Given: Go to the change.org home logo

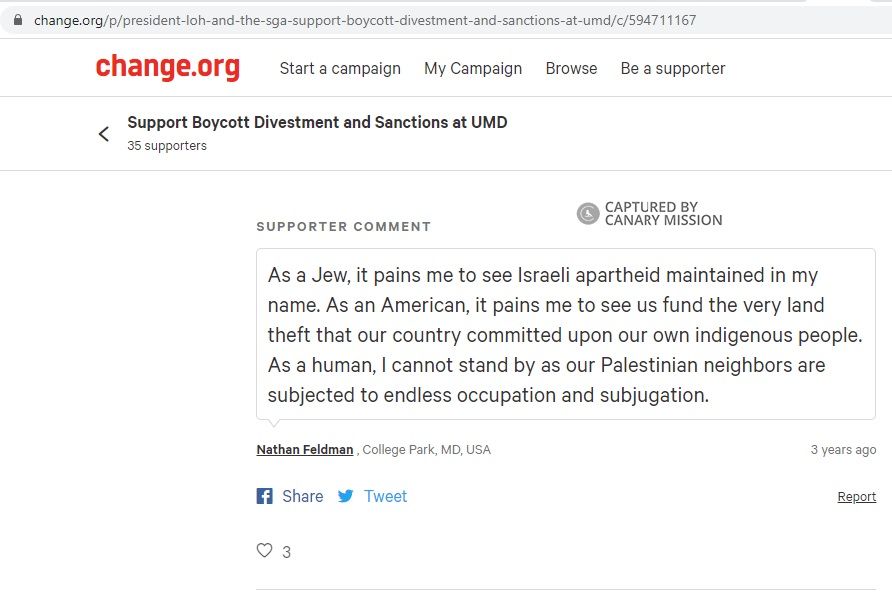Looking at the screenshot, I should tap(167, 67).
